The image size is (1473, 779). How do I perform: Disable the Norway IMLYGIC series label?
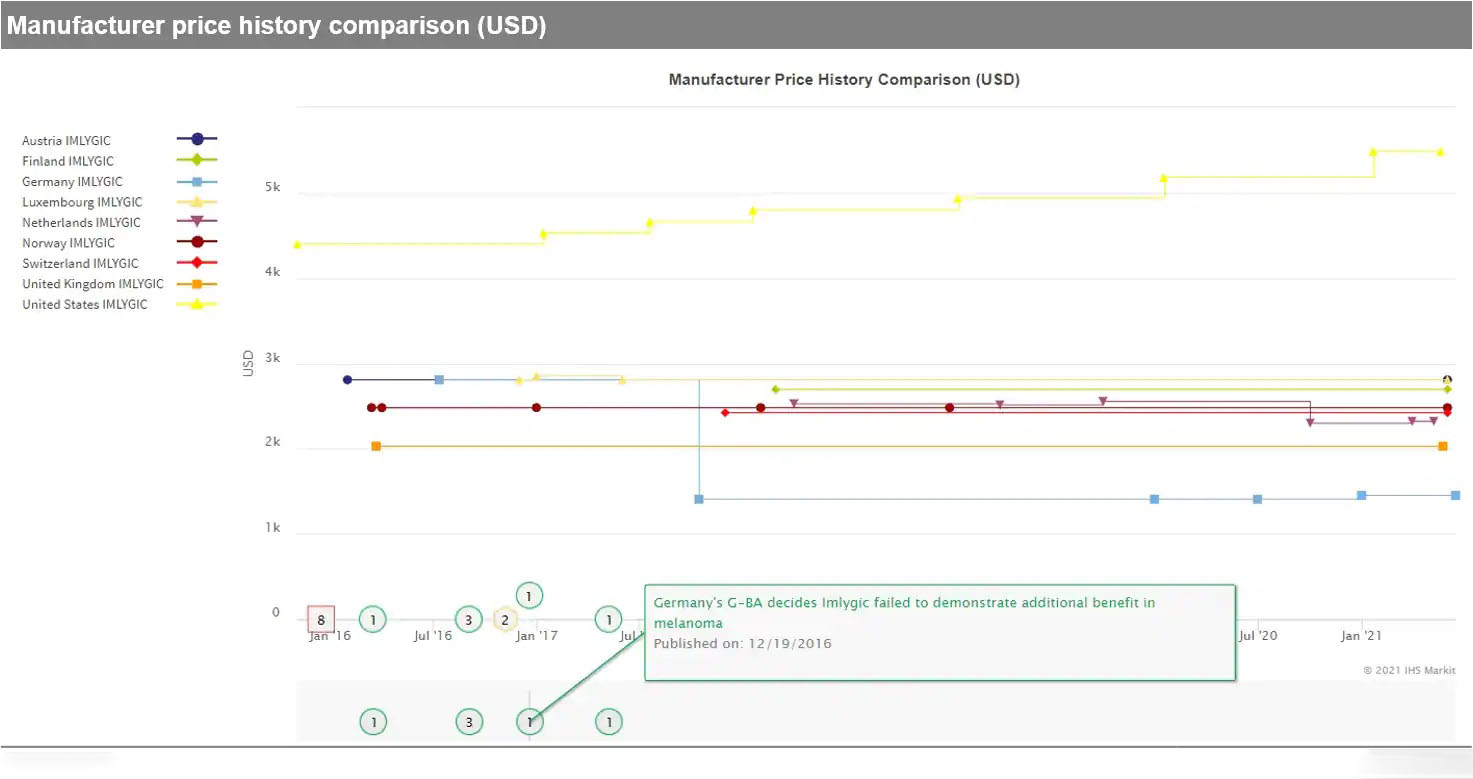[68, 243]
